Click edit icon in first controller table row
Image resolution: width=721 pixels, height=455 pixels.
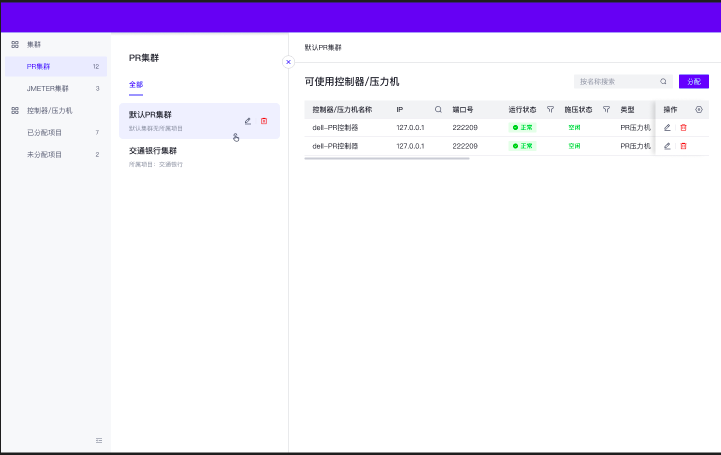668,127
